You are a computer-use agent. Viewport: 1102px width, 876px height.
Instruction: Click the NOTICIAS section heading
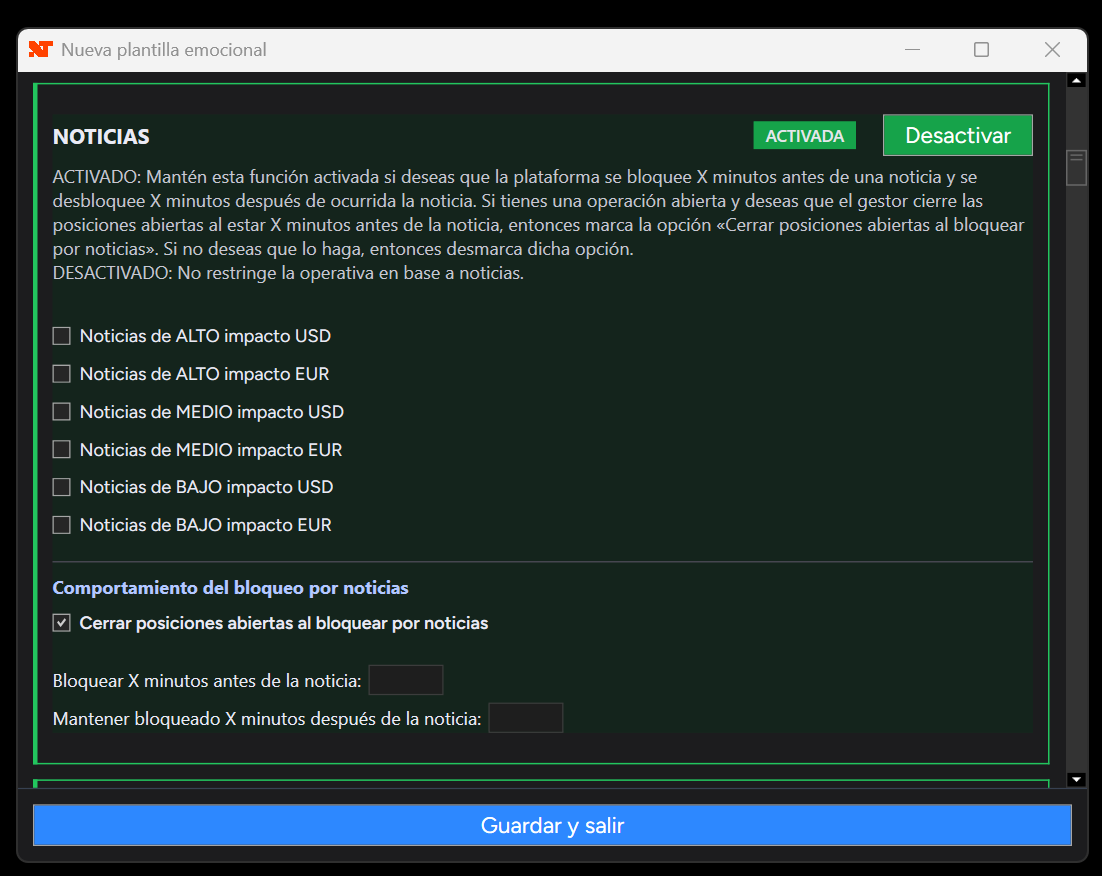pos(101,136)
